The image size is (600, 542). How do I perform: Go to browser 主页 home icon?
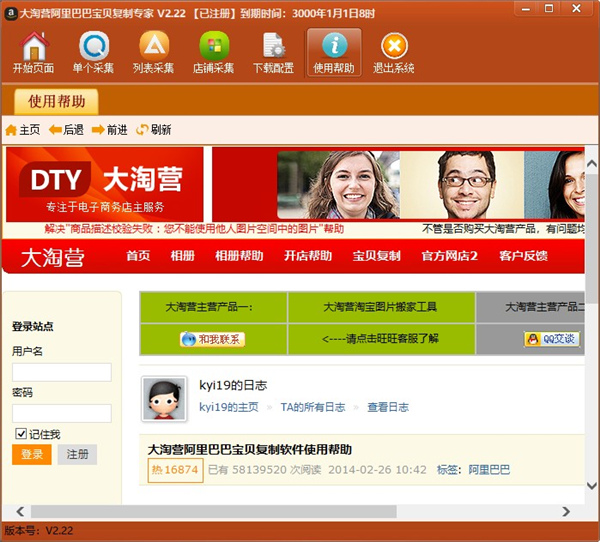(x=23, y=130)
